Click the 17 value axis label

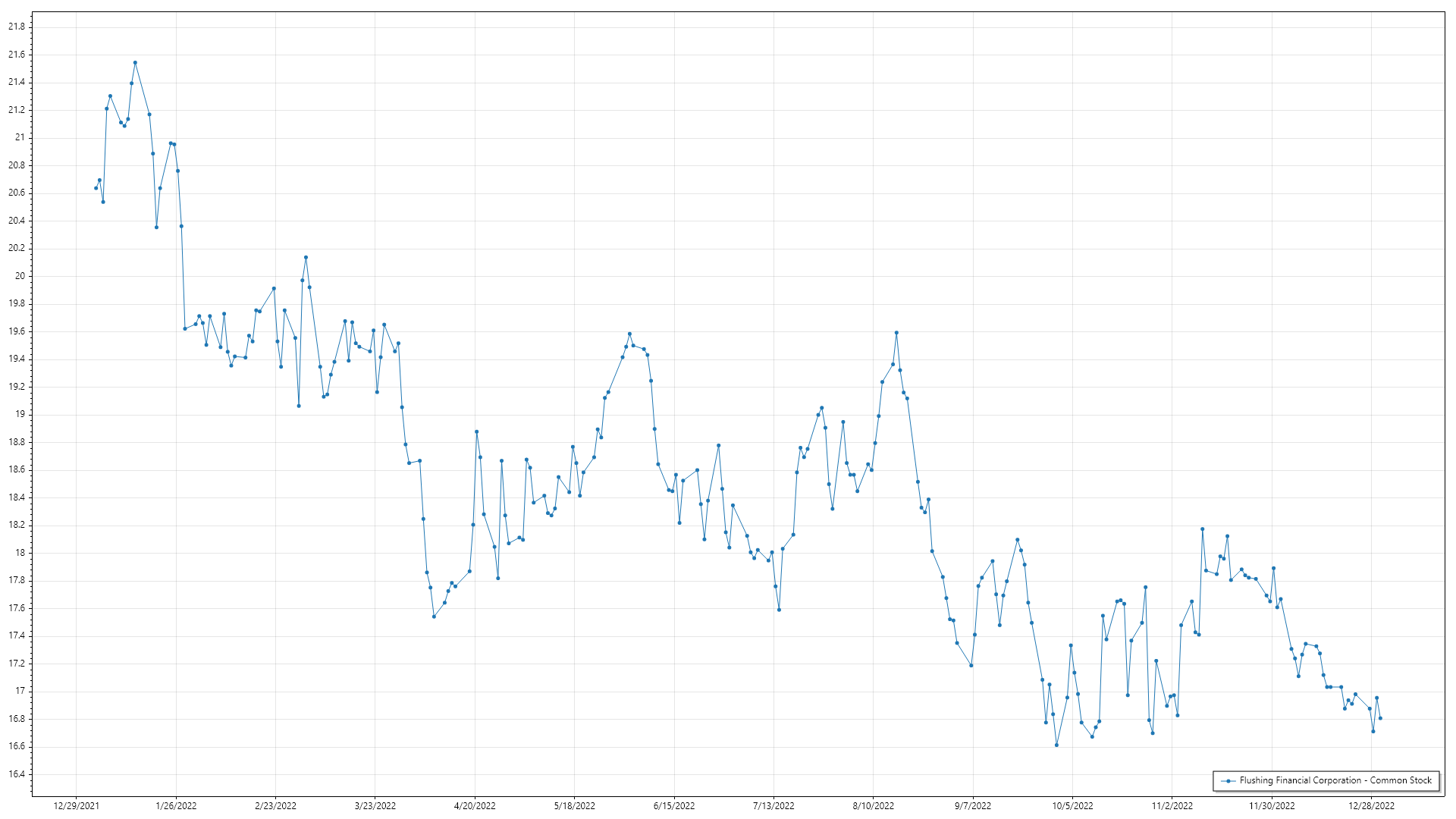pos(20,691)
